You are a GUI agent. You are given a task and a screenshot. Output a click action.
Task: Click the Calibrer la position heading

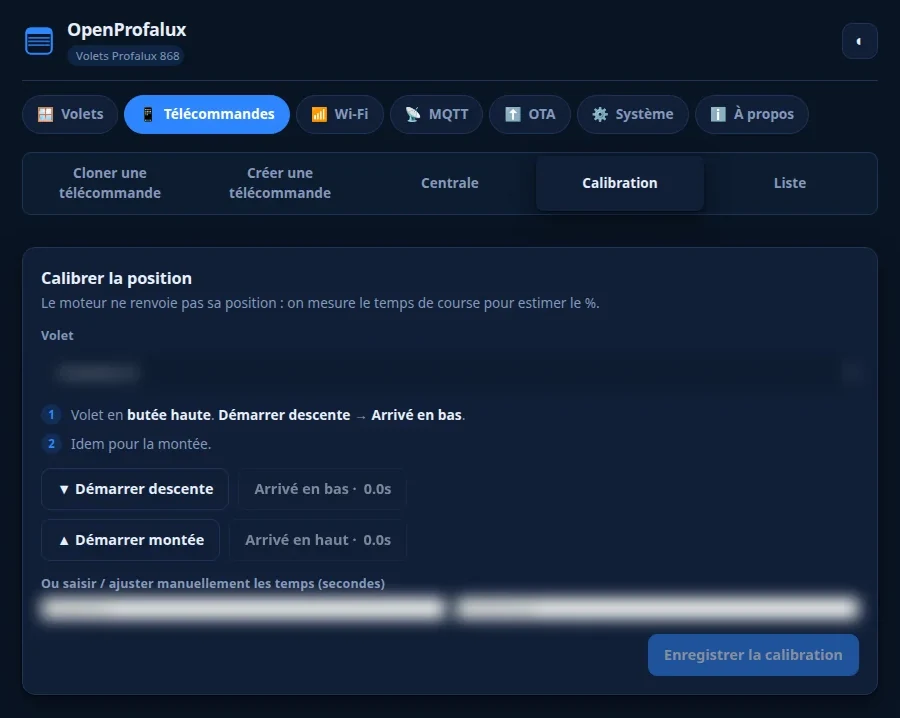pyautogui.click(x=117, y=278)
